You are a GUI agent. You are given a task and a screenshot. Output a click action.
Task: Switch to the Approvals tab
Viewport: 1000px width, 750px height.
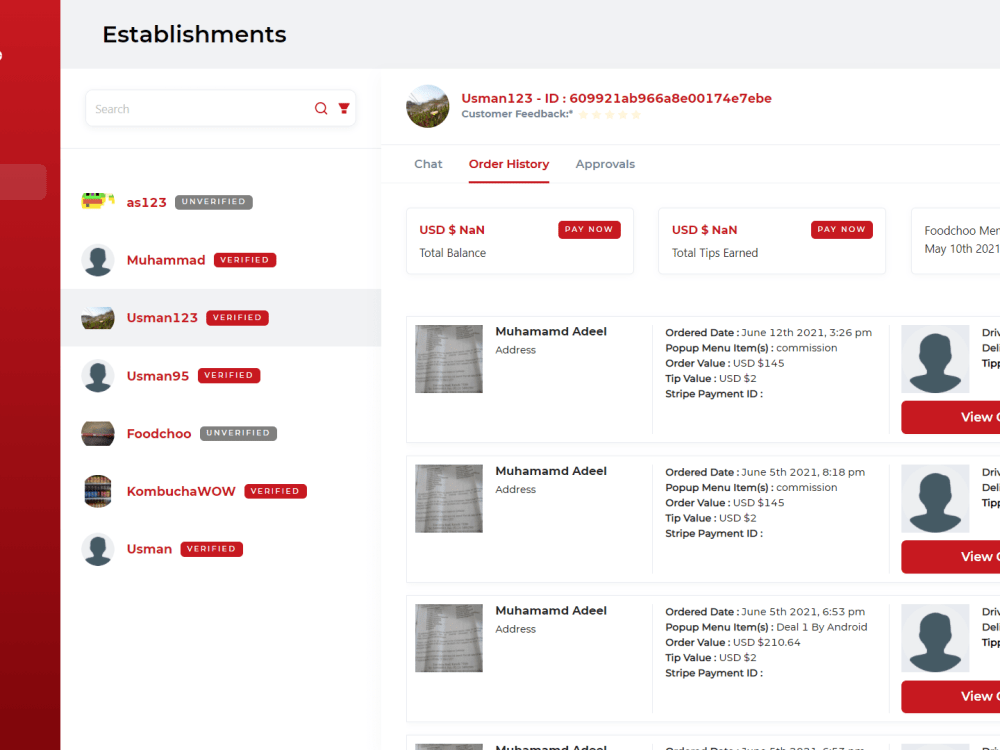pos(605,165)
